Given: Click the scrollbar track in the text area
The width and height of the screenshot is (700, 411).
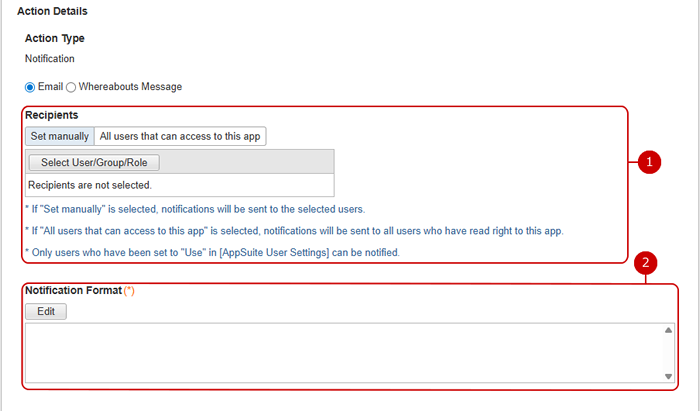Looking at the screenshot, I should tap(668, 353).
